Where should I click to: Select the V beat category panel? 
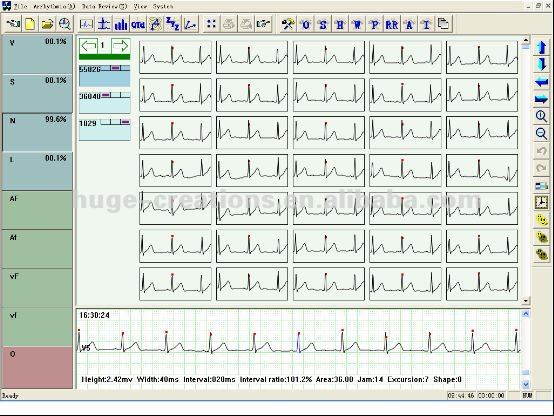tap(37, 54)
